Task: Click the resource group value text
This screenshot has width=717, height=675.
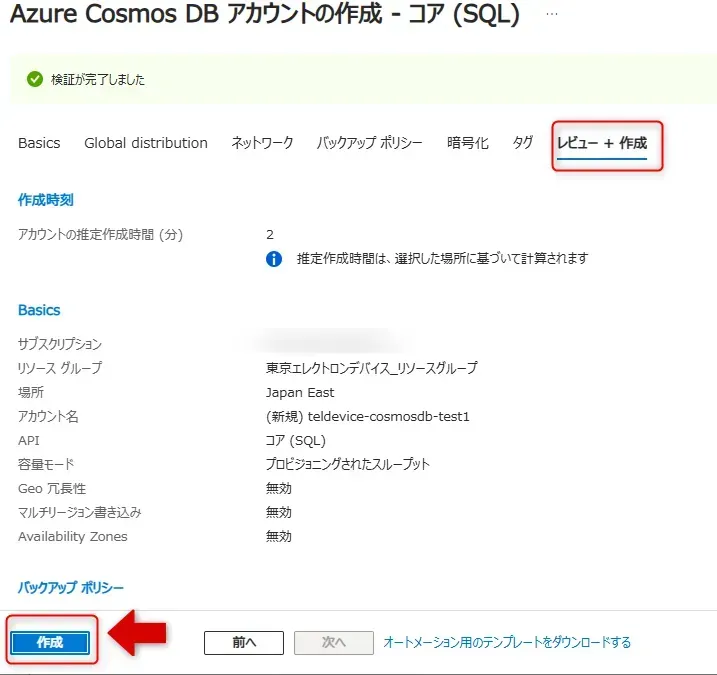Action: [372, 368]
